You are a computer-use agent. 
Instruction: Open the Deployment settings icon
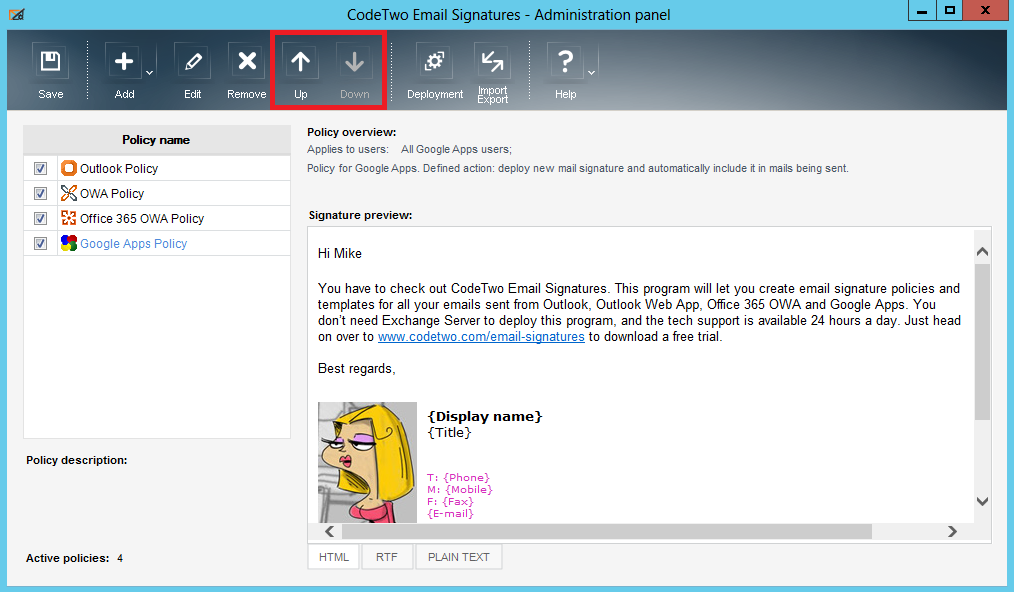tap(434, 62)
